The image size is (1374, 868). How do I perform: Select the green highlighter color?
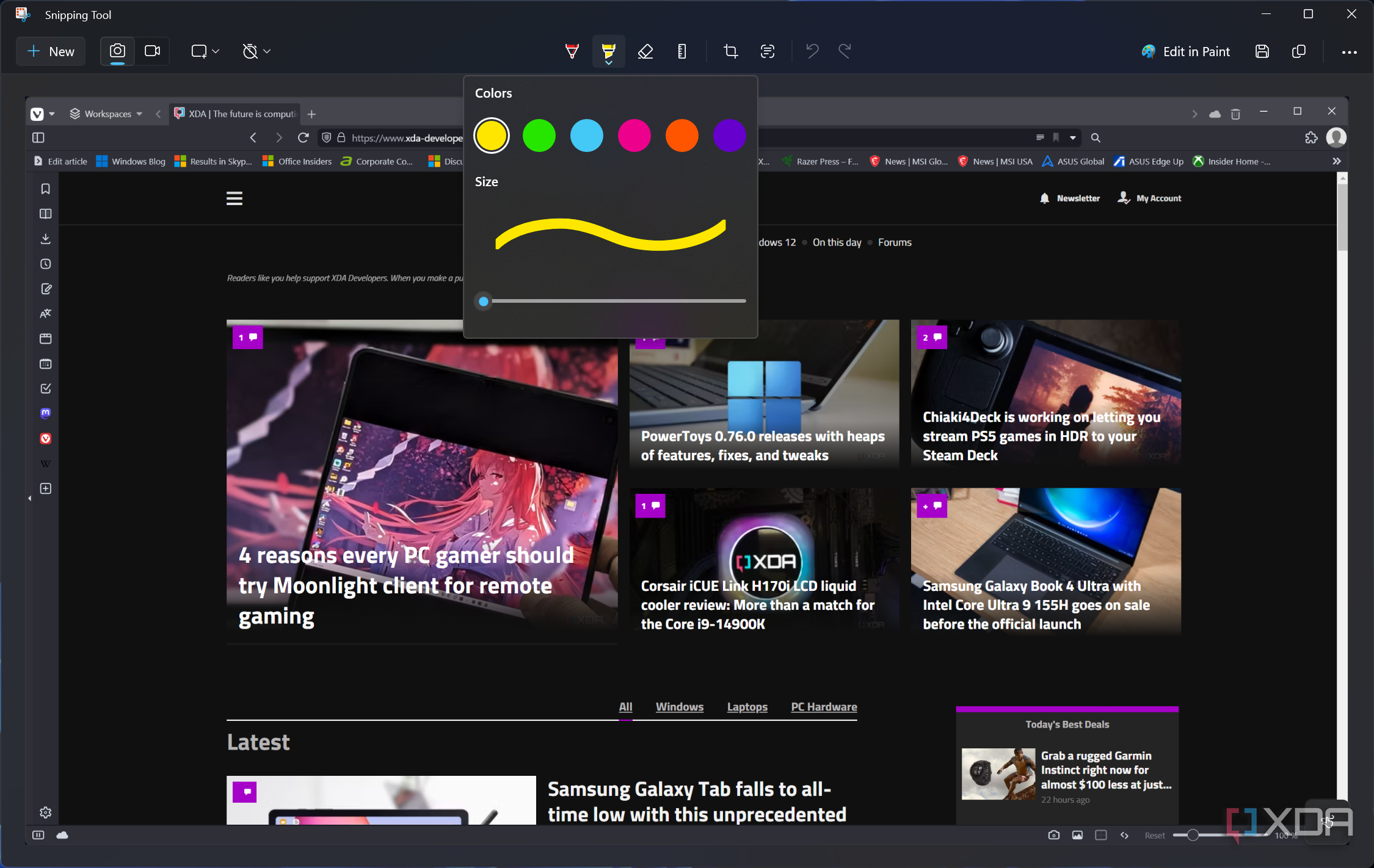[x=539, y=136]
